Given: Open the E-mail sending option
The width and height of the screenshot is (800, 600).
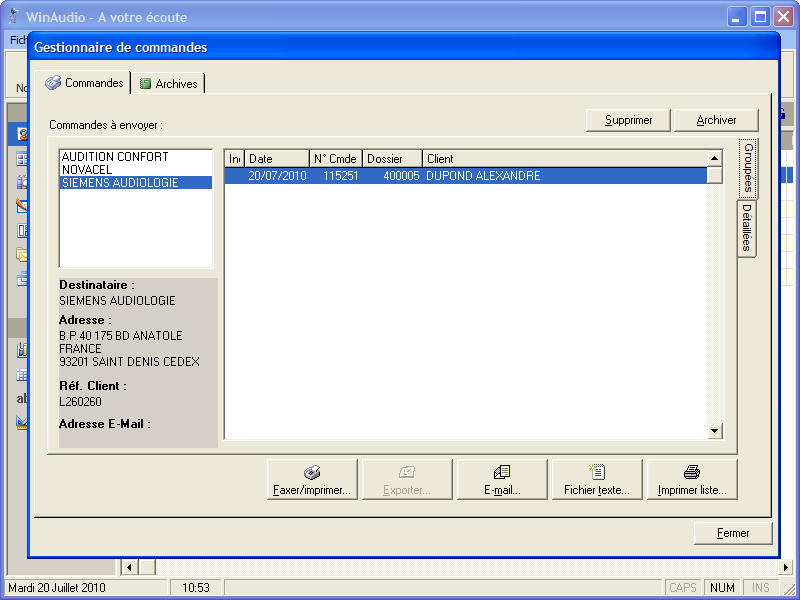Looking at the screenshot, I should (x=502, y=480).
